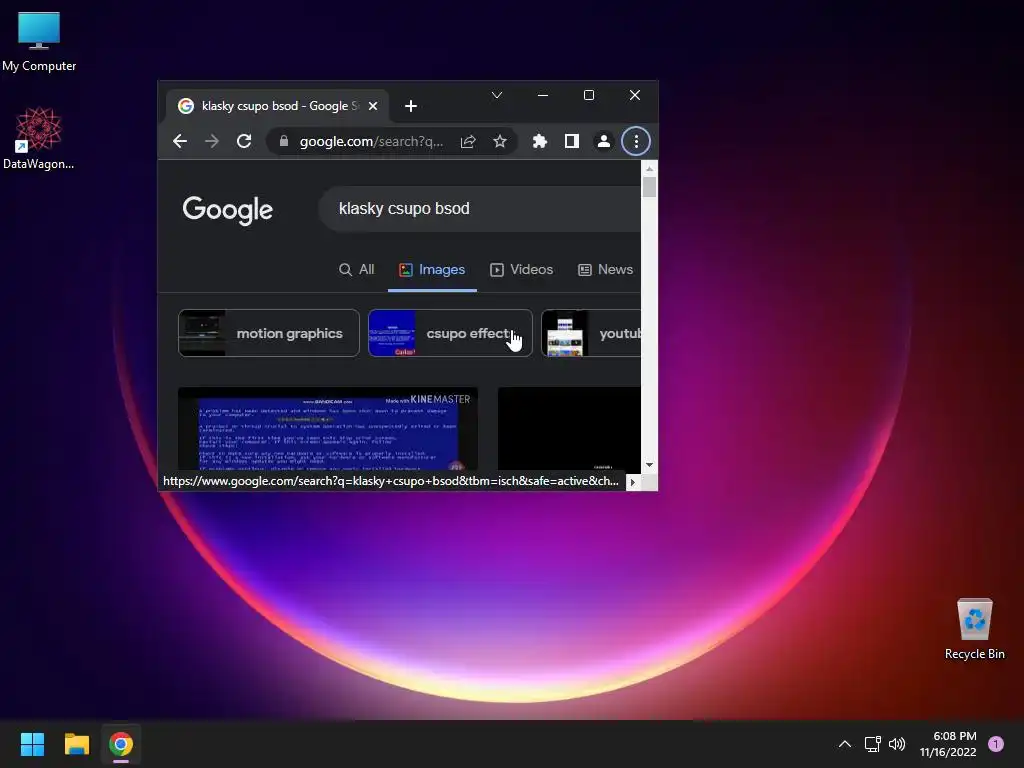Image resolution: width=1024 pixels, height=768 pixels.
Task: Switch to the News tab
Action: (x=605, y=269)
